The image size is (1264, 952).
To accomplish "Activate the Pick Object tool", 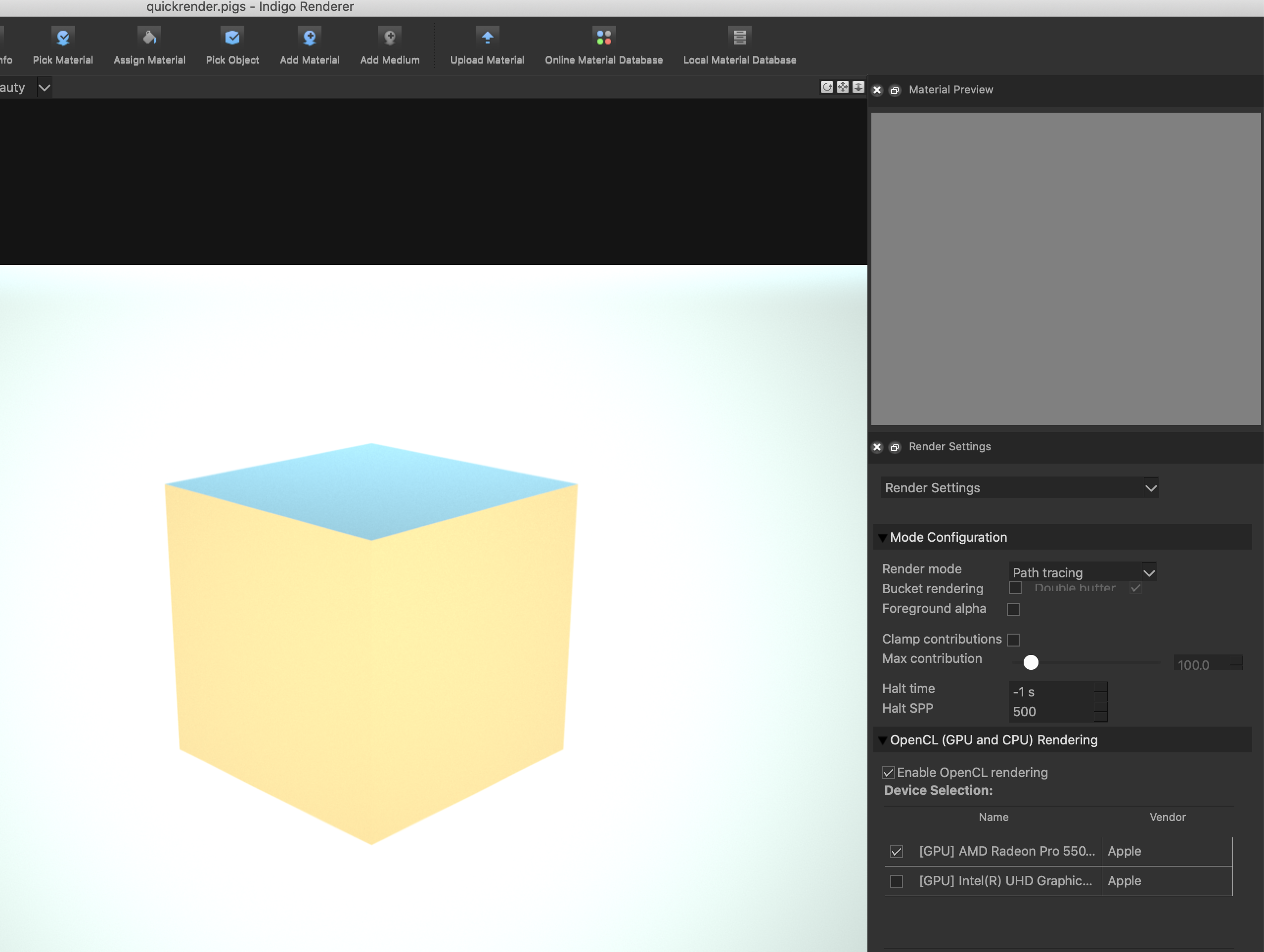I will click(232, 38).
